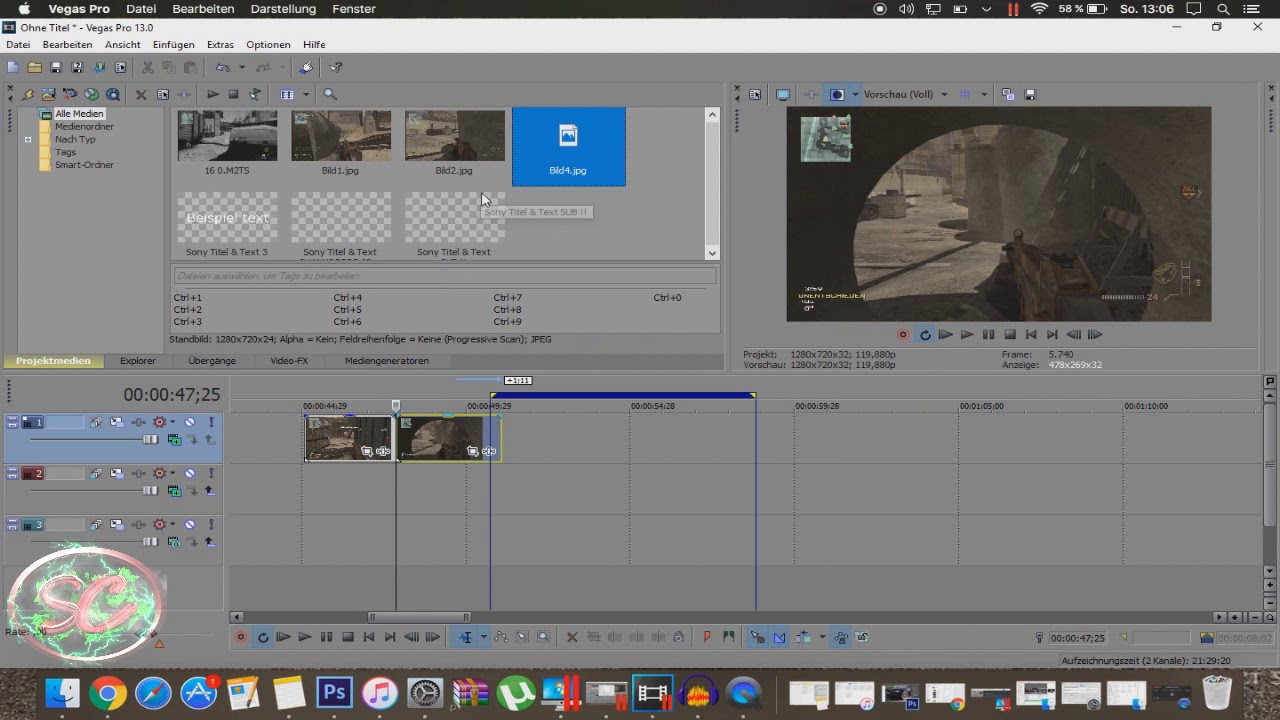
Task: Toggle loop playback in timeline transport
Action: 262,637
